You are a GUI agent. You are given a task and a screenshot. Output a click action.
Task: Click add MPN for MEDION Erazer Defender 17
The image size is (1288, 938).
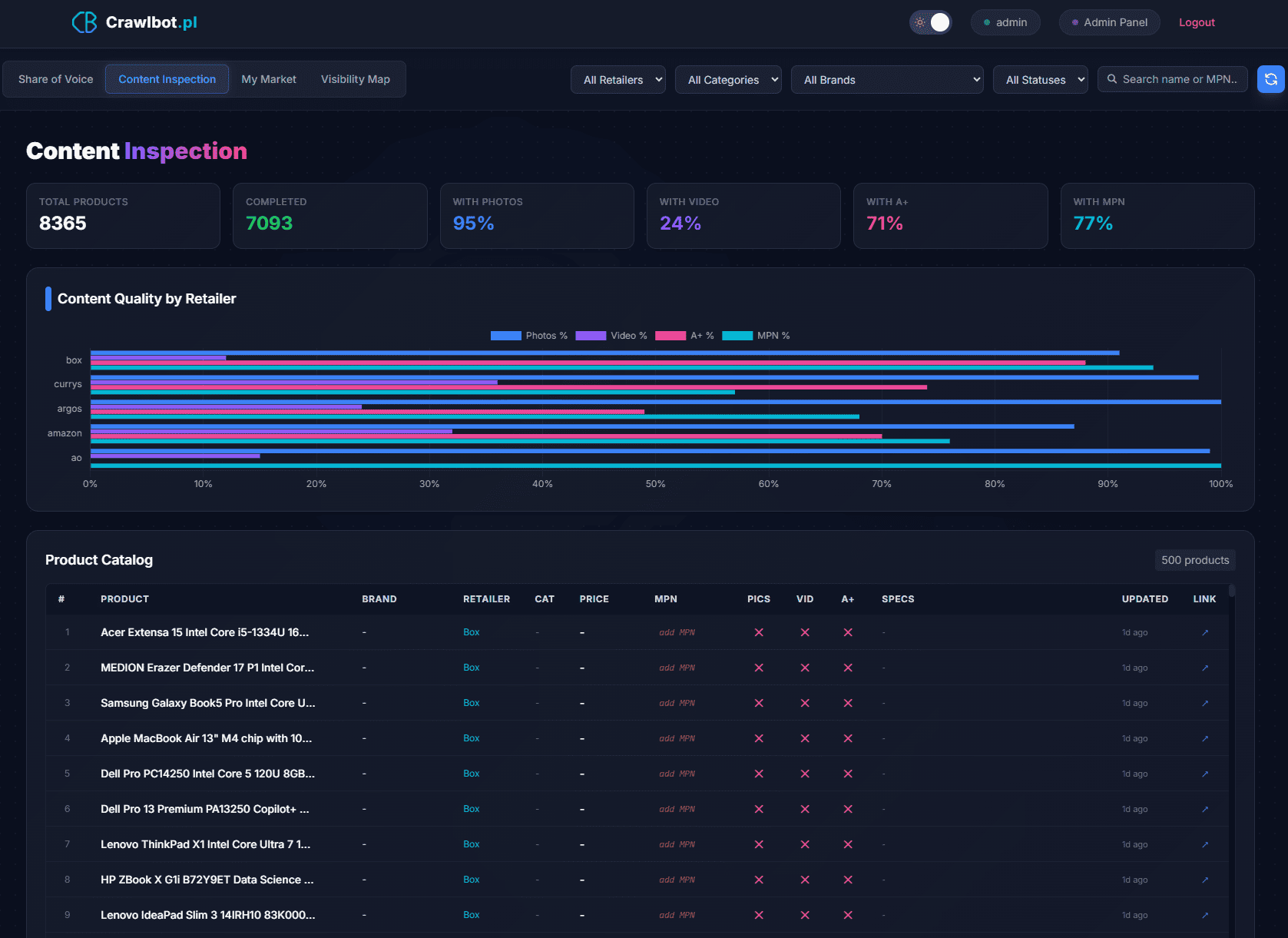tap(677, 668)
